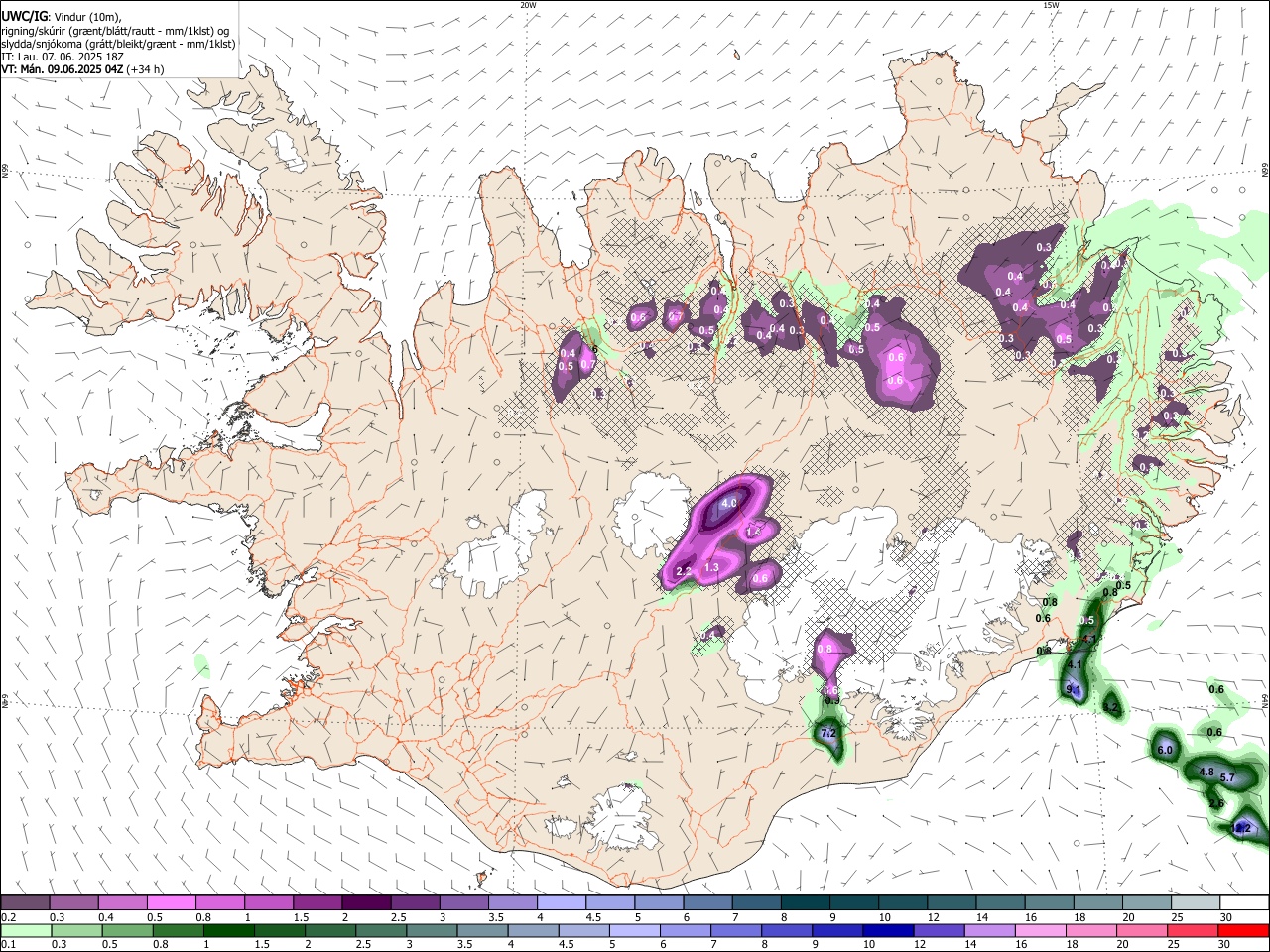Click the 0.2 label in the snow legend

(8, 917)
